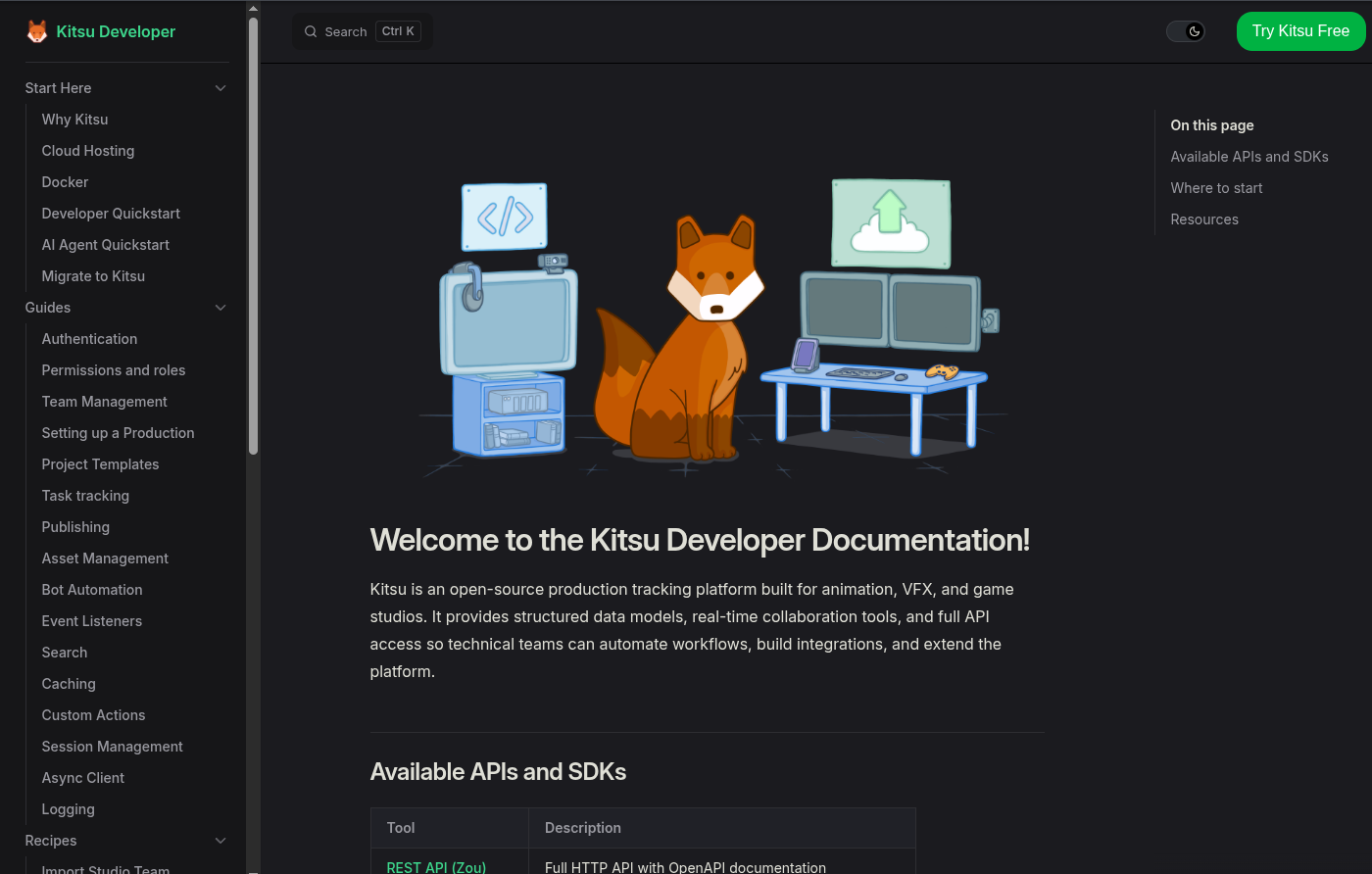1372x874 pixels.
Task: Click the sidebar scrollbar thumb
Action: [x=253, y=235]
